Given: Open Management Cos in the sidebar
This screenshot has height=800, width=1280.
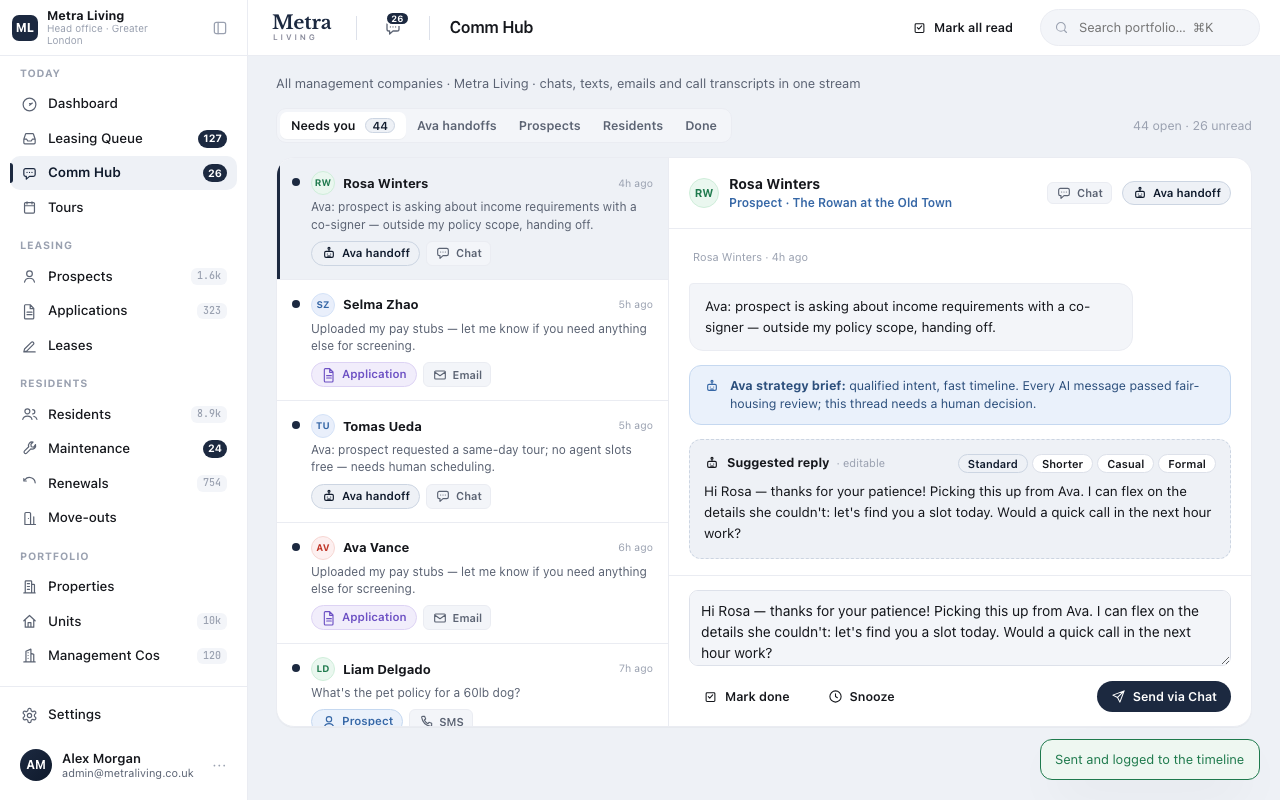Looking at the screenshot, I should pos(124,656).
